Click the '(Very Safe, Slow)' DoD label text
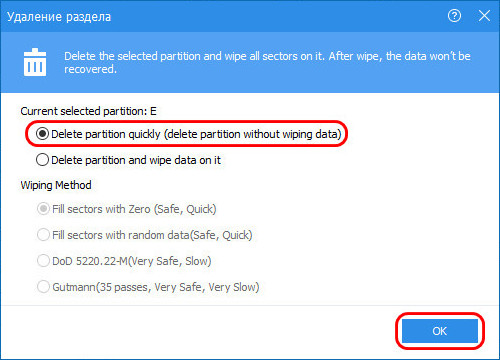The width and height of the screenshot is (500, 360). click(170, 261)
